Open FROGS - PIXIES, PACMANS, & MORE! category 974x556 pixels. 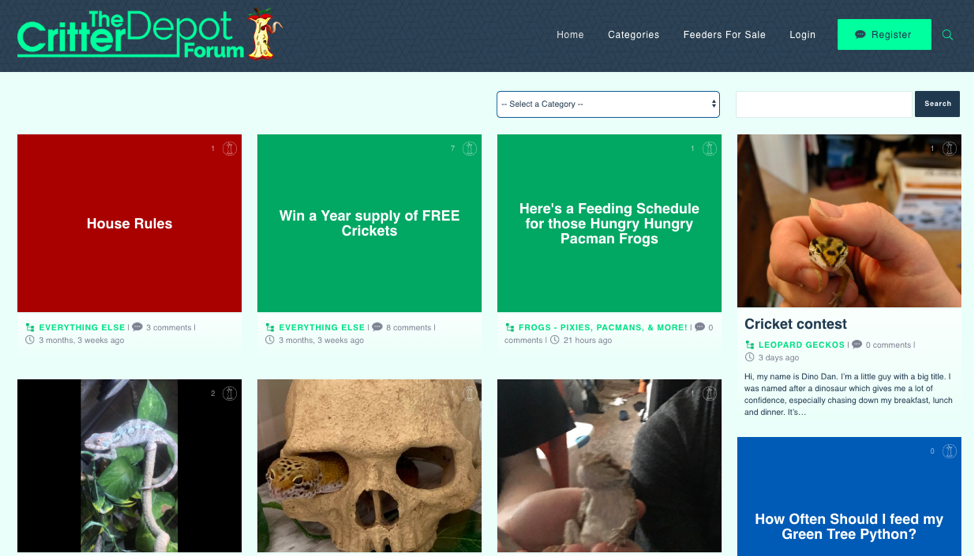point(603,327)
